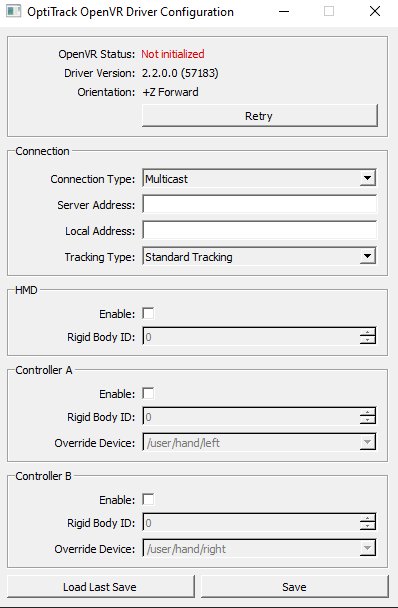
Task: Open Controller B Override Device dropdown
Action: coord(260,549)
